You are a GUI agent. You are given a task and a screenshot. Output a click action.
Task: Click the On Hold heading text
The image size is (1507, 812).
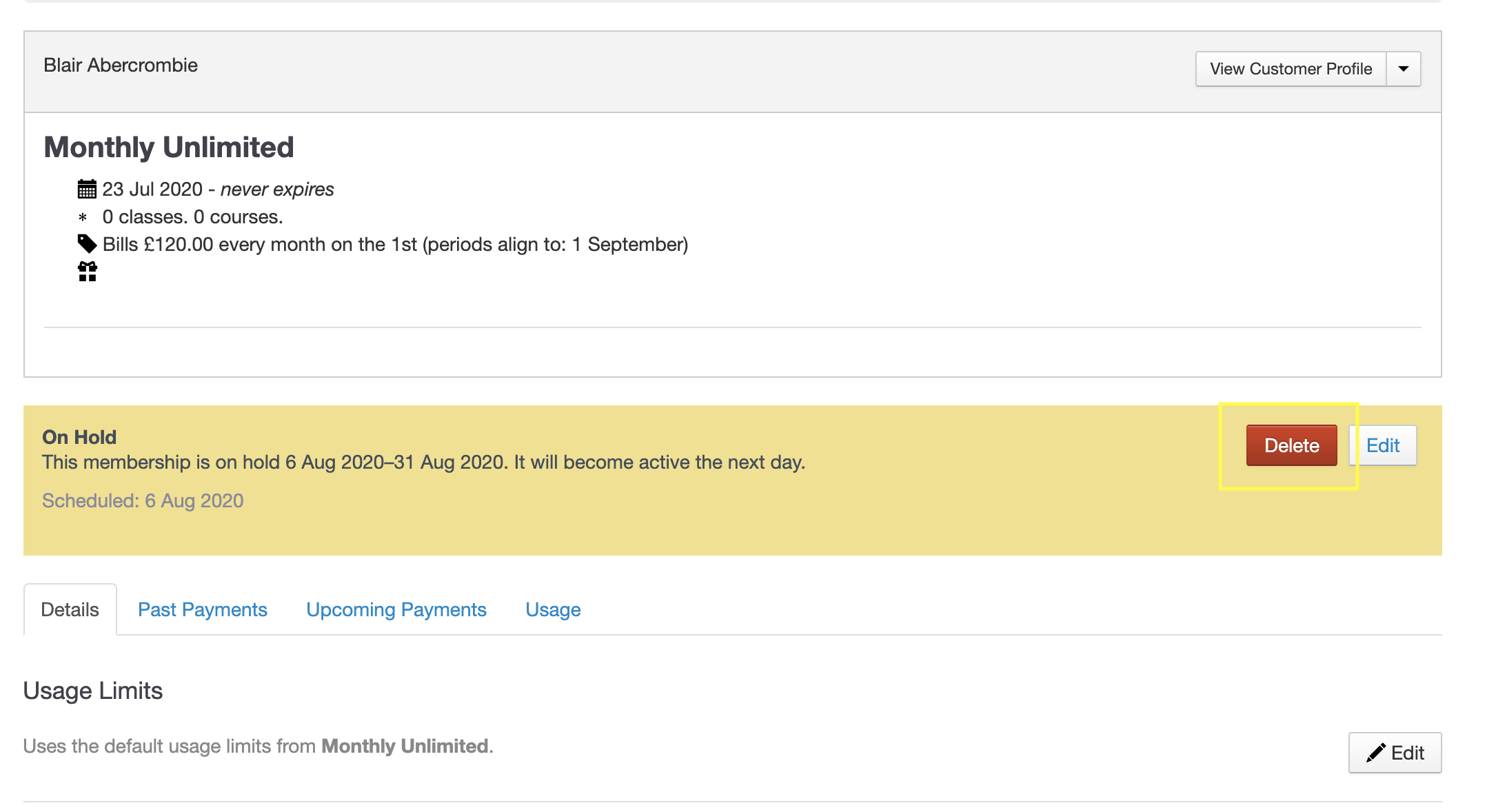point(79,437)
